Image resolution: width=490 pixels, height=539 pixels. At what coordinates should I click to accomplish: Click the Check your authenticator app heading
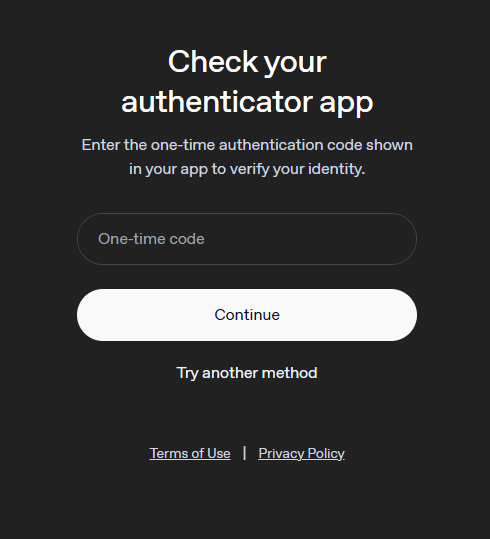click(247, 81)
